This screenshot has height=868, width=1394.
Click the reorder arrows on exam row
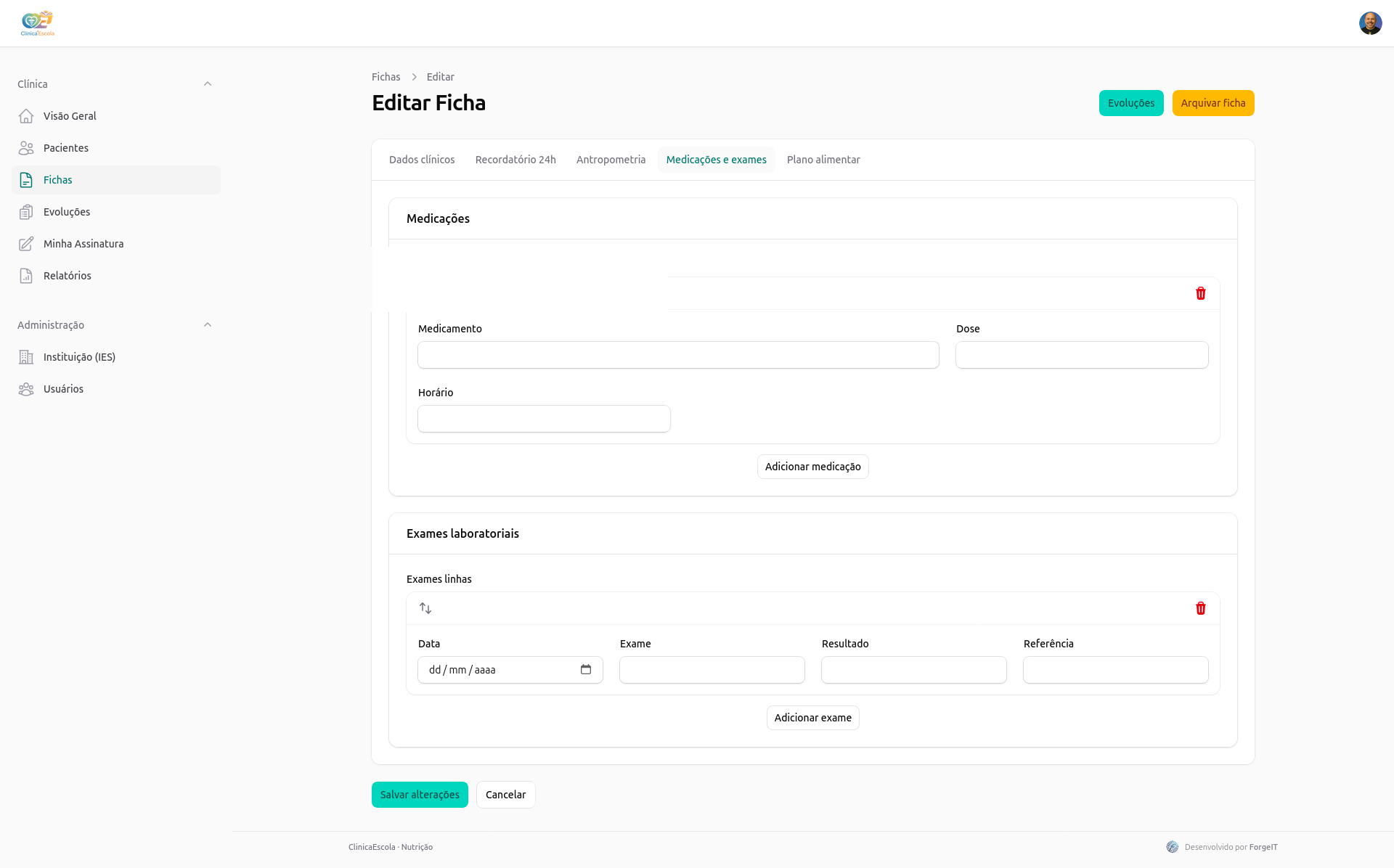point(425,608)
